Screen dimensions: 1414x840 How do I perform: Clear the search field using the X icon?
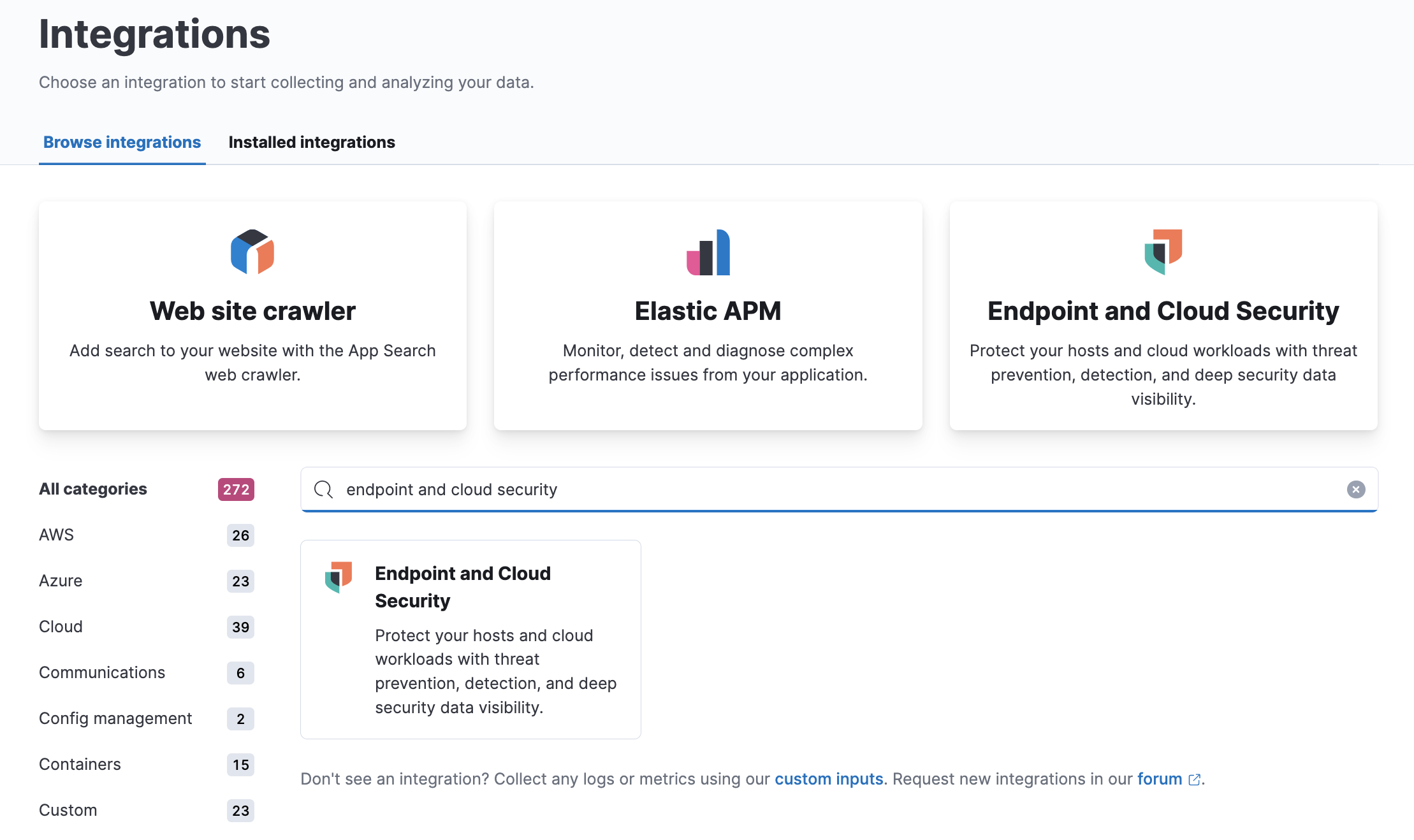pyautogui.click(x=1357, y=489)
